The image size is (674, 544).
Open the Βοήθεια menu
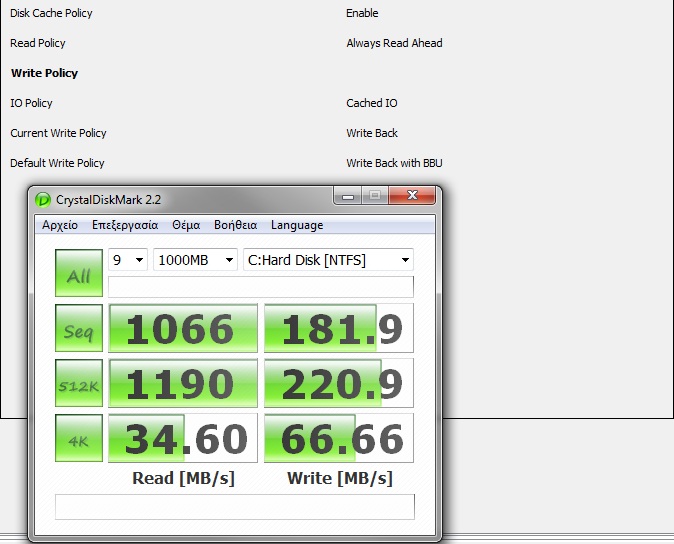(x=236, y=225)
